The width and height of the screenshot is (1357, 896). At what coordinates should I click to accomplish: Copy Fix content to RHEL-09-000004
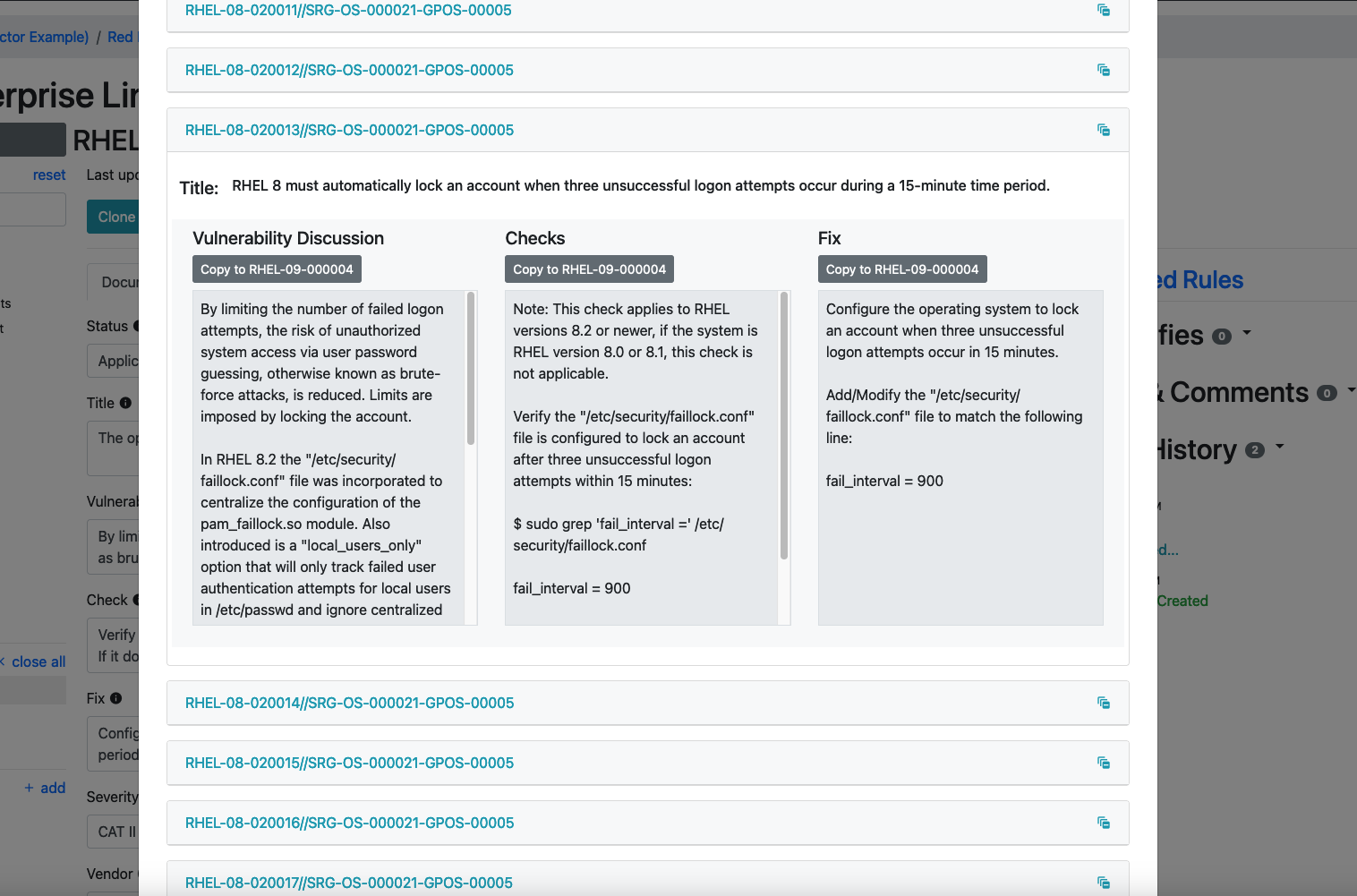pyautogui.click(x=901, y=269)
